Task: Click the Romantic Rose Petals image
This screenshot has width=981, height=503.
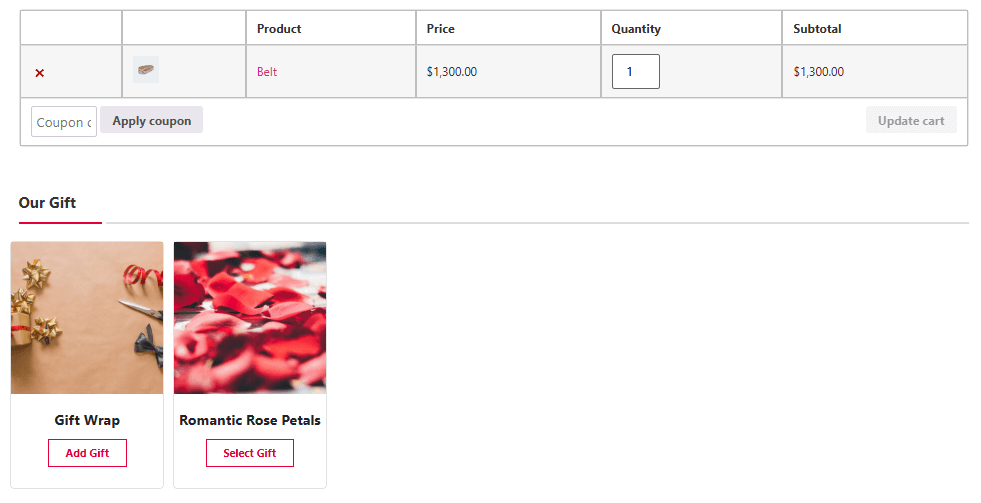Action: tap(250, 318)
